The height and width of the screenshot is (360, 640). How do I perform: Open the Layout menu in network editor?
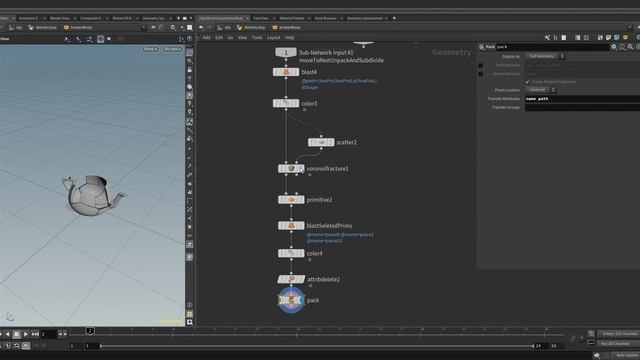273,38
